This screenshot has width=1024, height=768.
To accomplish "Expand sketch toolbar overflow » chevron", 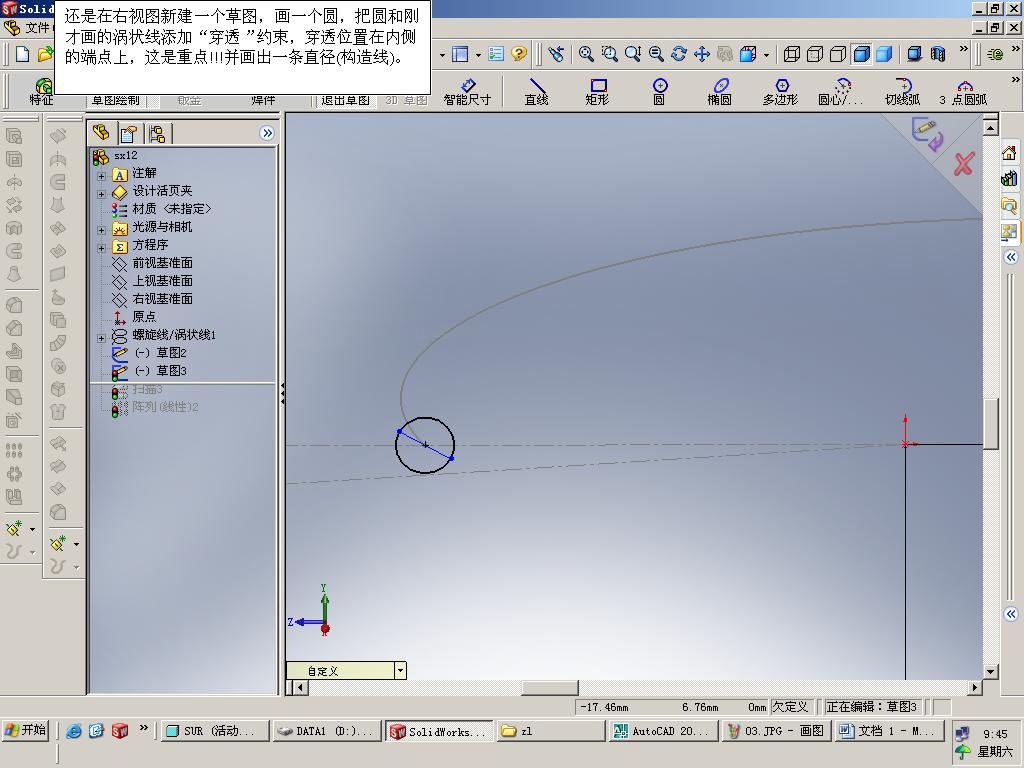I will pos(1015,80).
